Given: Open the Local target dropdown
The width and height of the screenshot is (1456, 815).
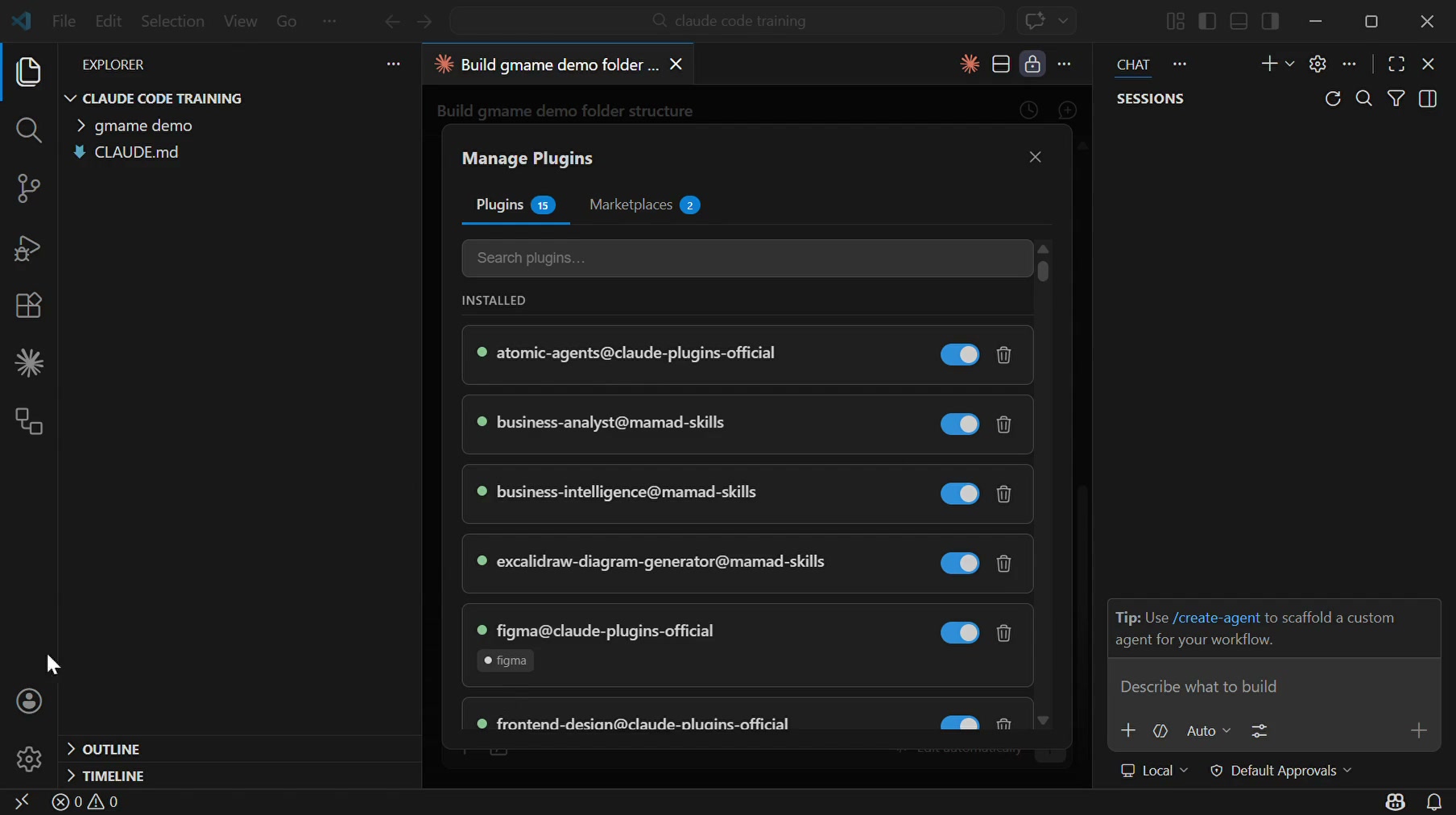Looking at the screenshot, I should [x=1154, y=771].
